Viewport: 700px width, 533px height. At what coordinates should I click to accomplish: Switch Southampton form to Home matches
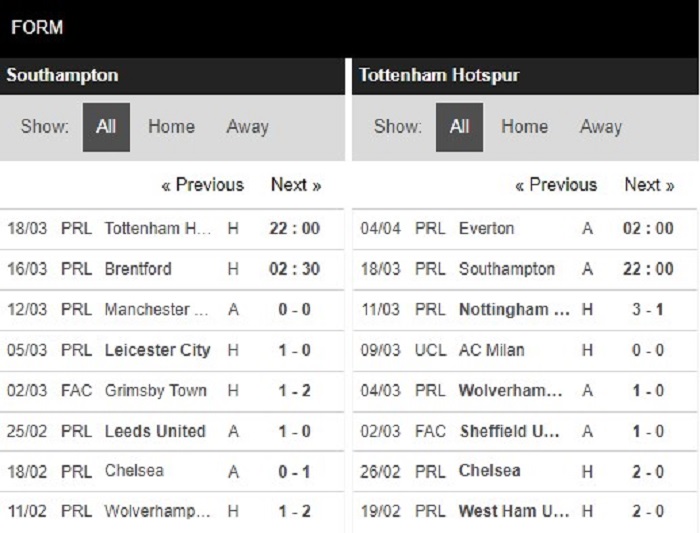[171, 127]
